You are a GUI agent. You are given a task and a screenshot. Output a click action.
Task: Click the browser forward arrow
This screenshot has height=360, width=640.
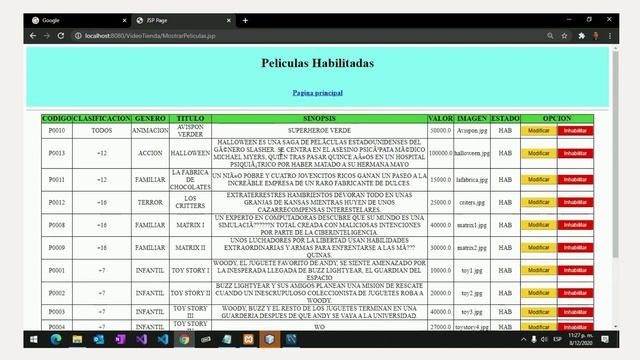click(x=47, y=36)
